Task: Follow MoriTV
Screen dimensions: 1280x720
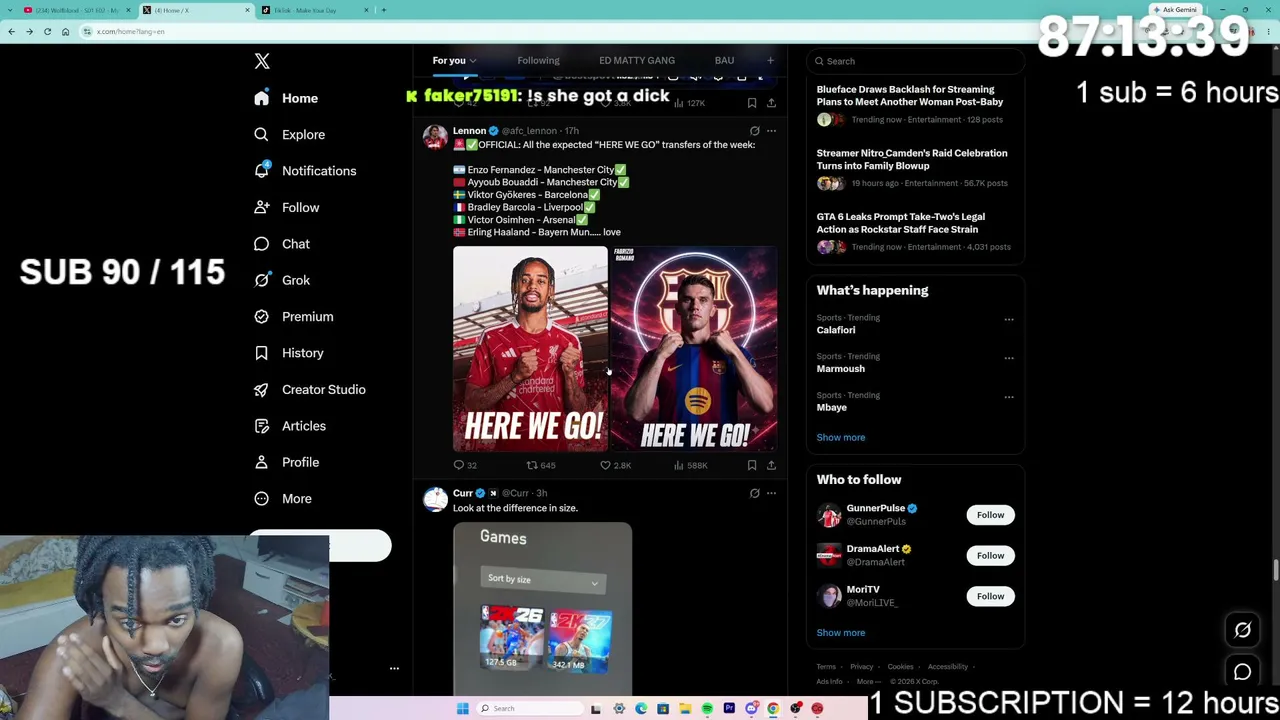Action: click(990, 596)
